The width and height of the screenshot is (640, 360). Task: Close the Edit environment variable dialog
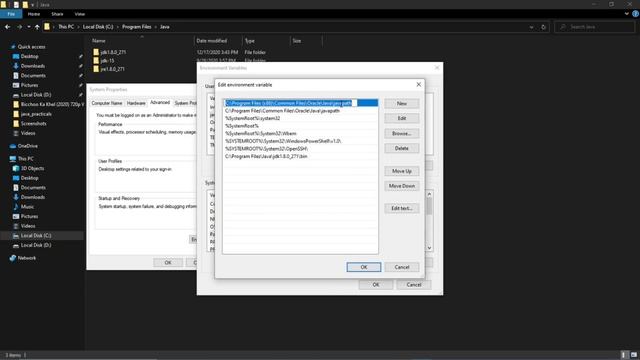[418, 84]
